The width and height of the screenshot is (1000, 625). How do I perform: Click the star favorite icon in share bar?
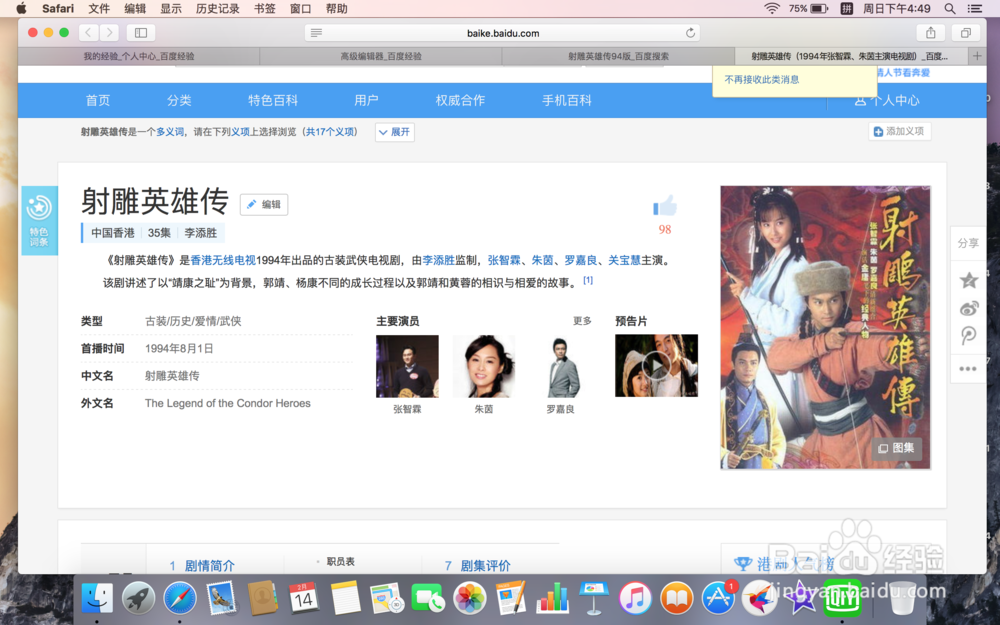[969, 280]
